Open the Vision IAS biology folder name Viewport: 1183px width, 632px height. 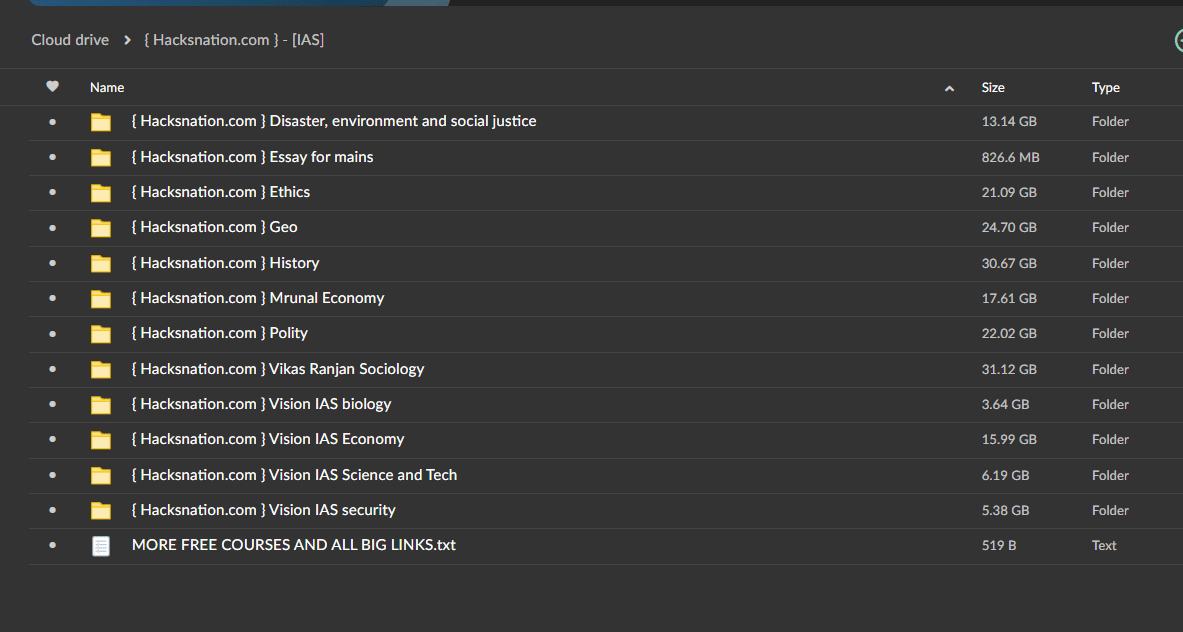pos(261,404)
